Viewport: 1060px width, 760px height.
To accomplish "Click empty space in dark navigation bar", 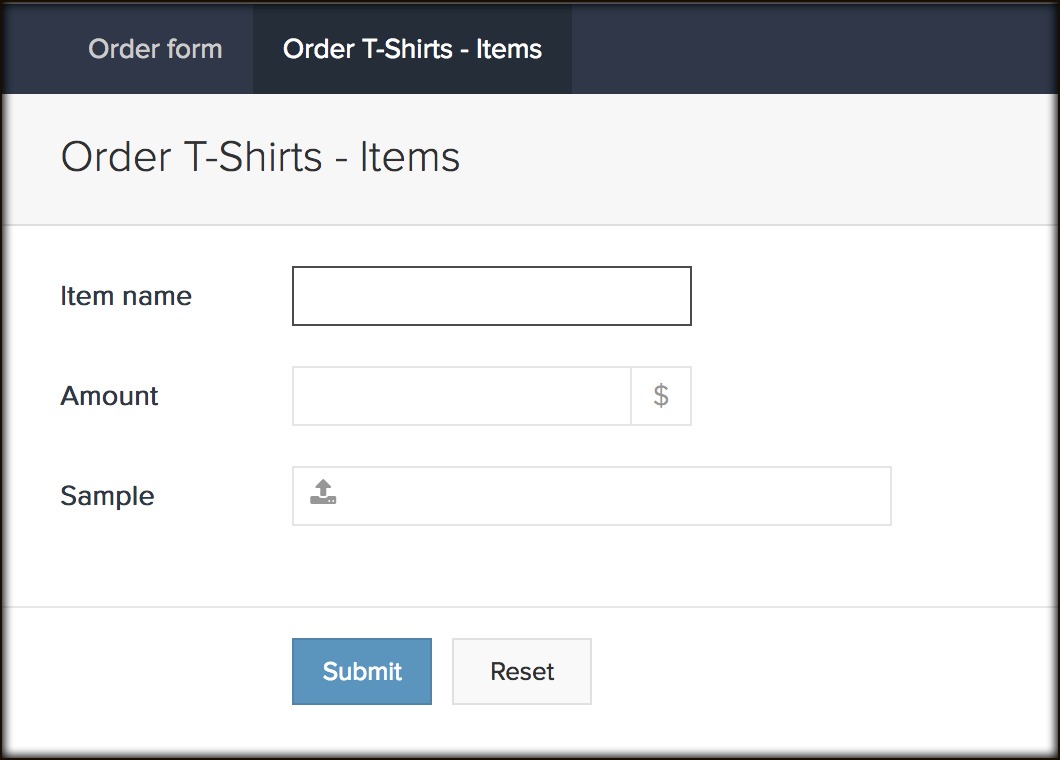I will (x=800, y=49).
